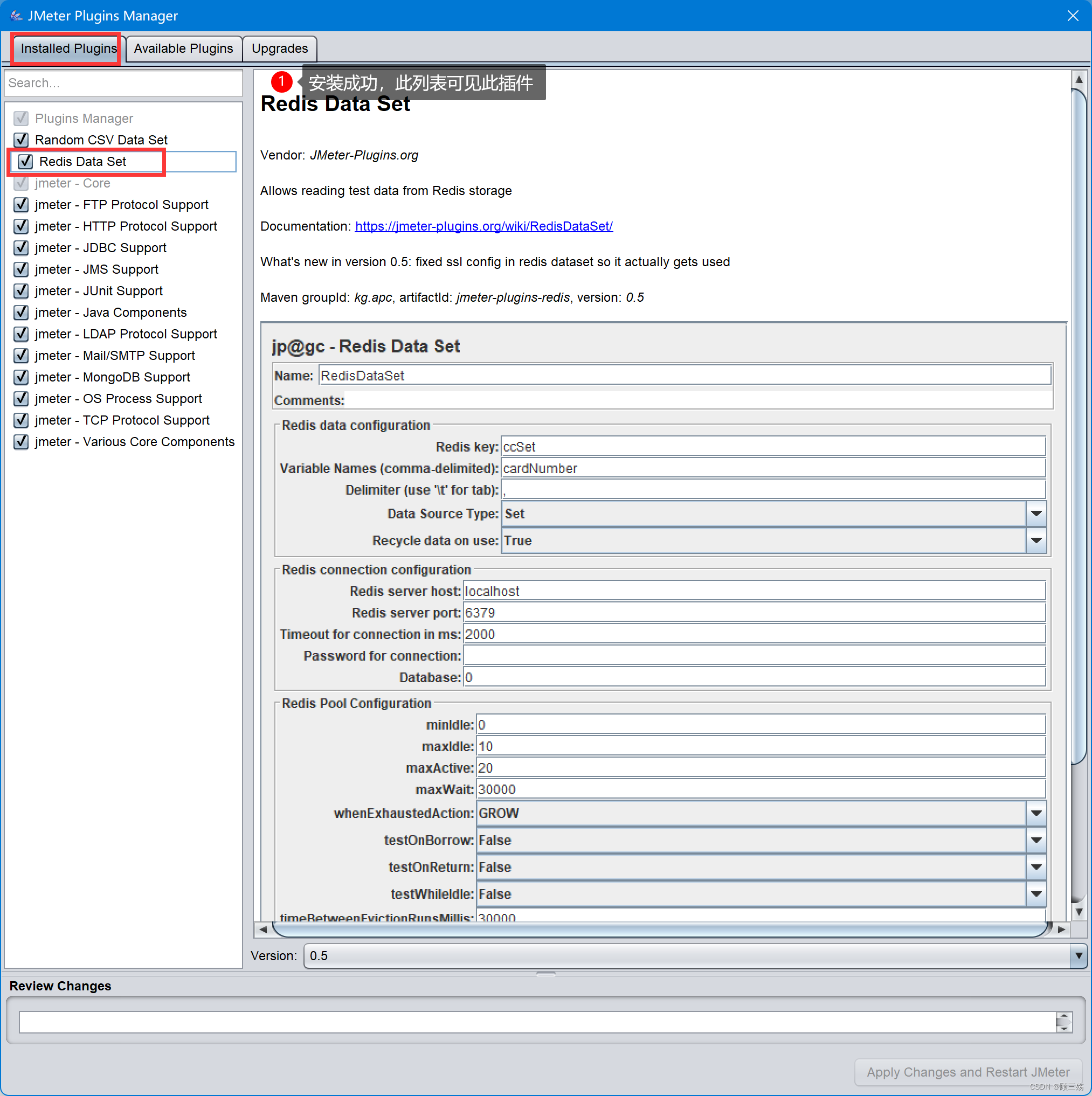This screenshot has width=1092, height=1096.
Task: Switch to the Available Plugins tab
Action: click(x=183, y=48)
